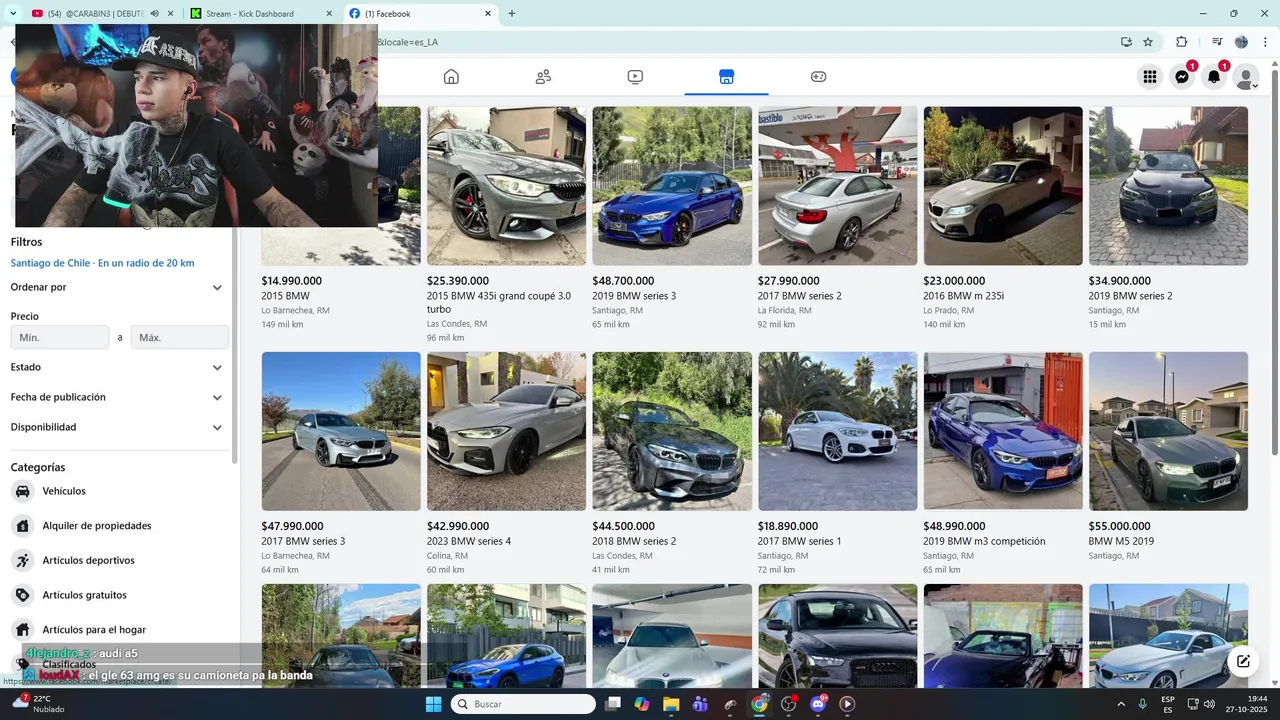Switch to the Stream - Kick Dashboard tab

click(262, 14)
